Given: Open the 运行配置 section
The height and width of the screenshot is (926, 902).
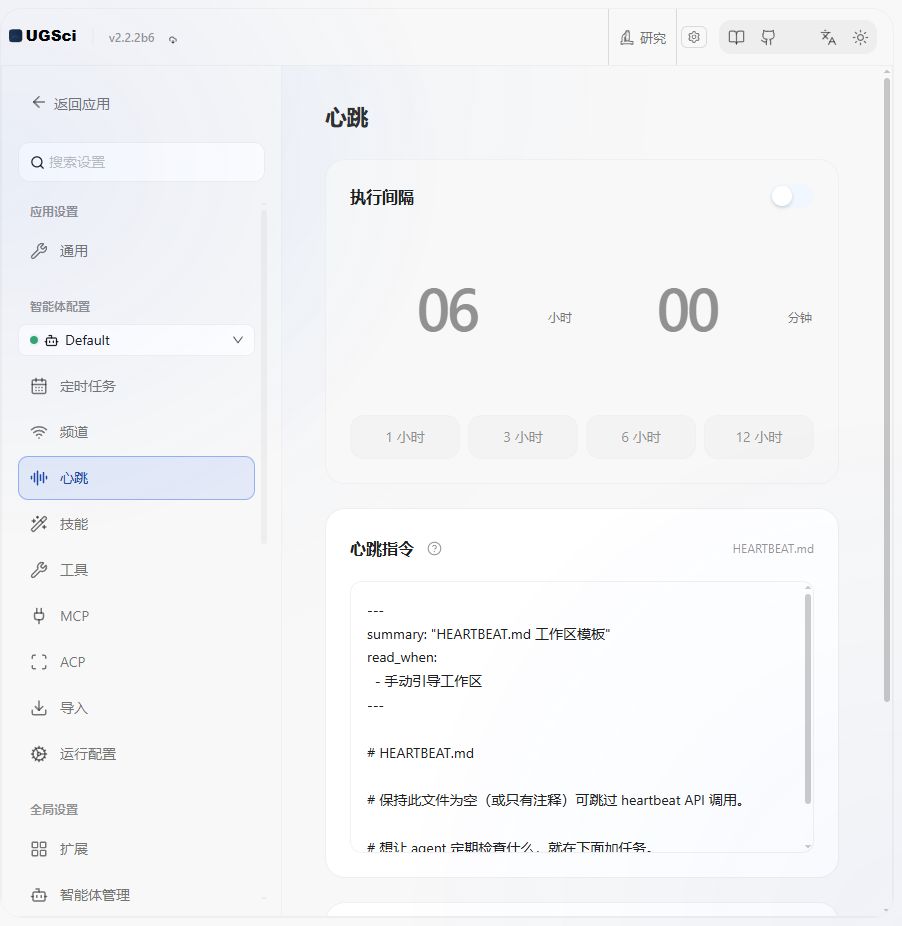Looking at the screenshot, I should 136,754.
